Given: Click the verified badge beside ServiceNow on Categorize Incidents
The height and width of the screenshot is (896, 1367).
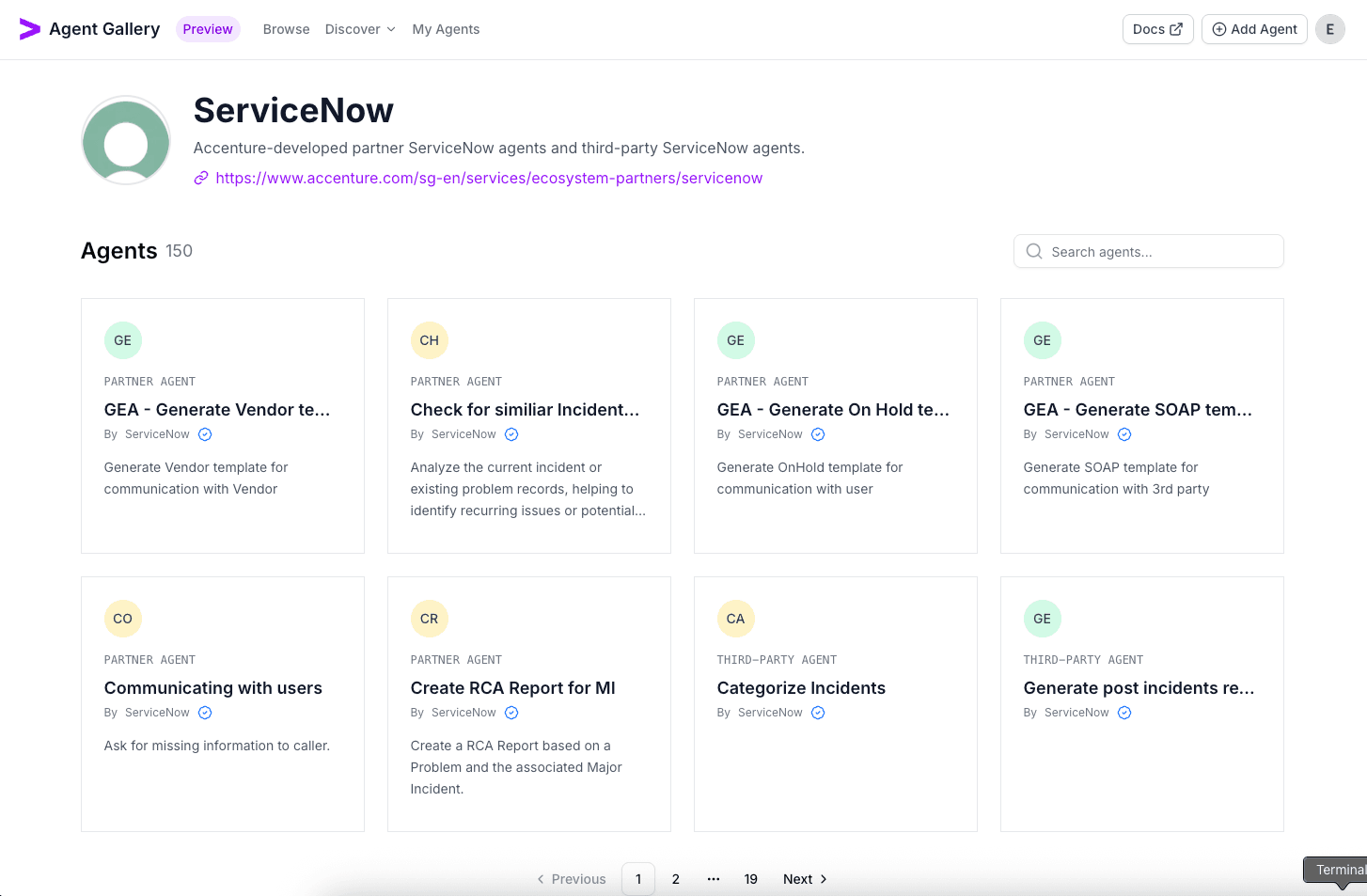Looking at the screenshot, I should click(x=817, y=713).
